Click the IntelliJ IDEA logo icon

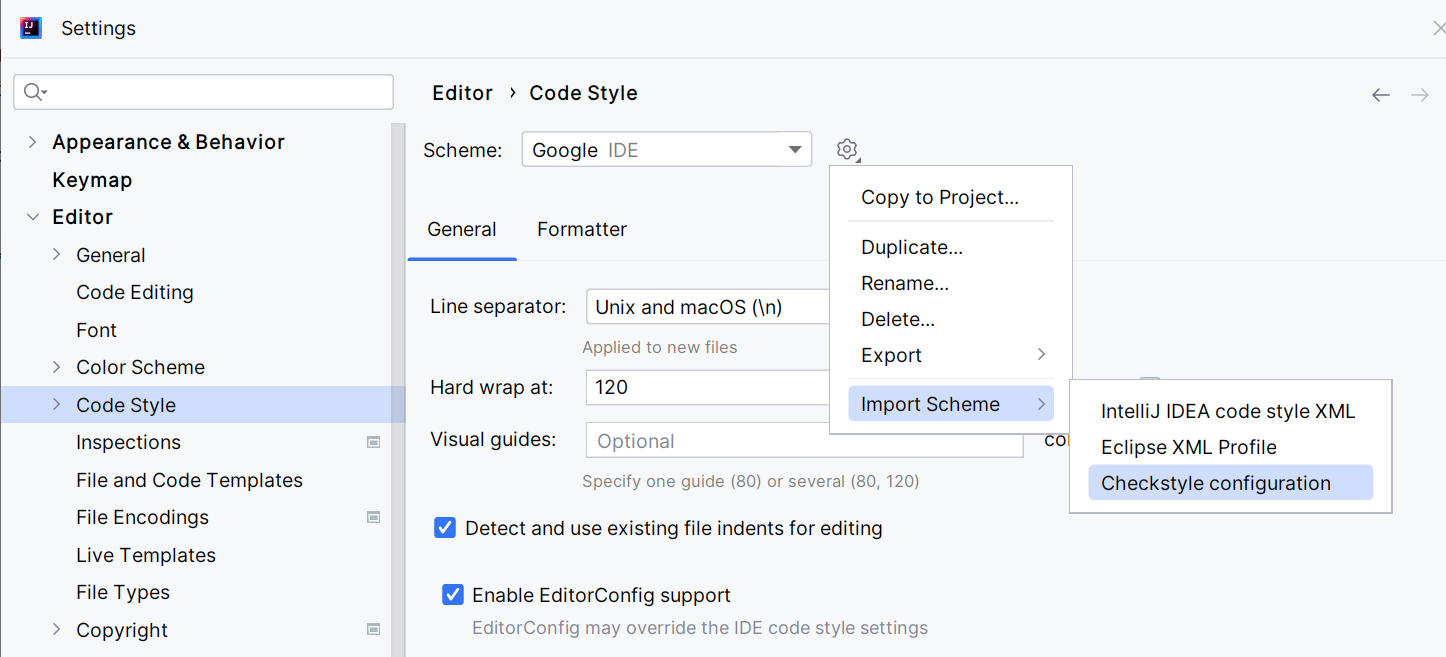pyautogui.click(x=31, y=28)
